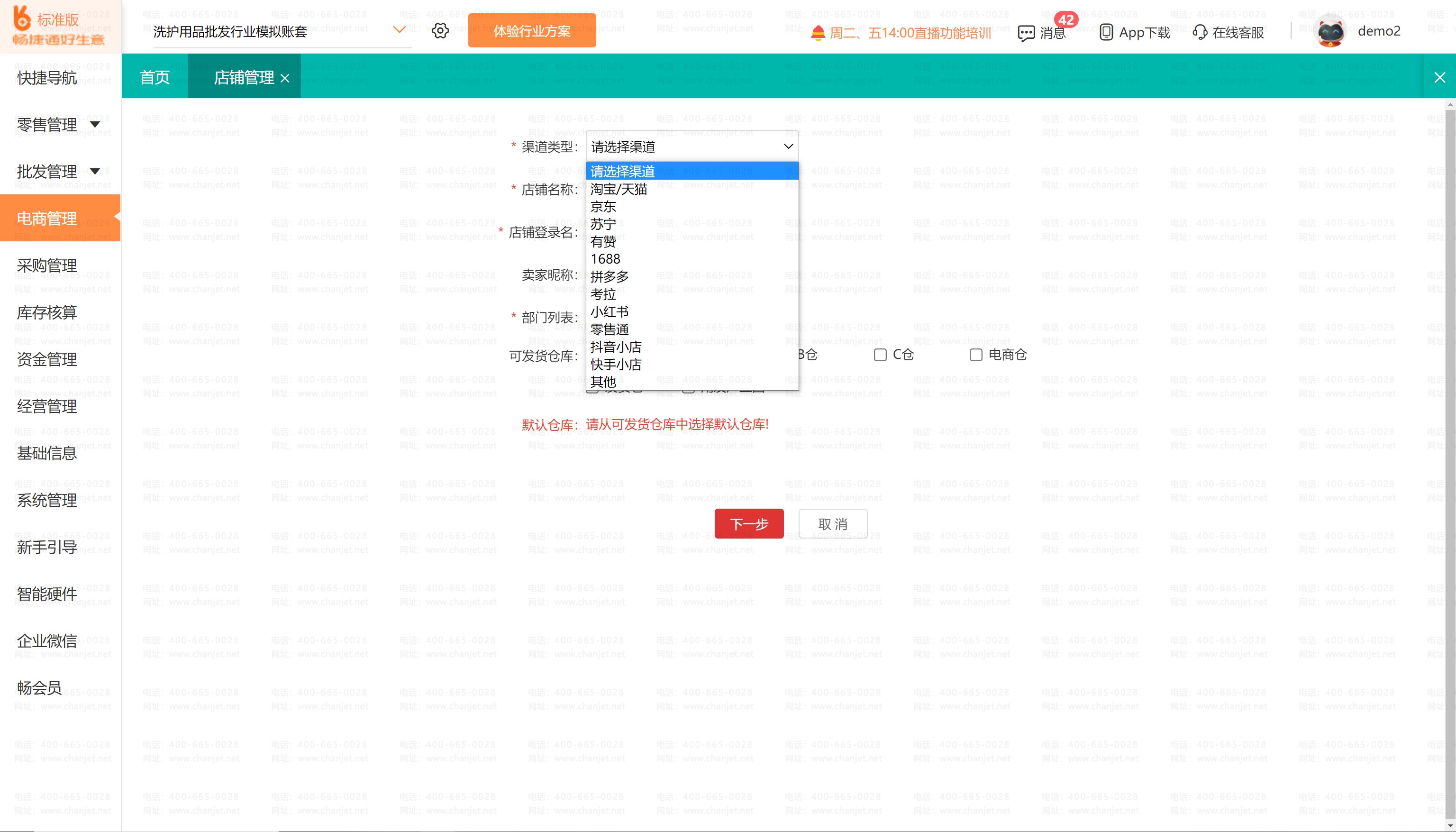Check the C仓 warehouse checkbox
This screenshot has width=1456, height=832.
click(880, 355)
